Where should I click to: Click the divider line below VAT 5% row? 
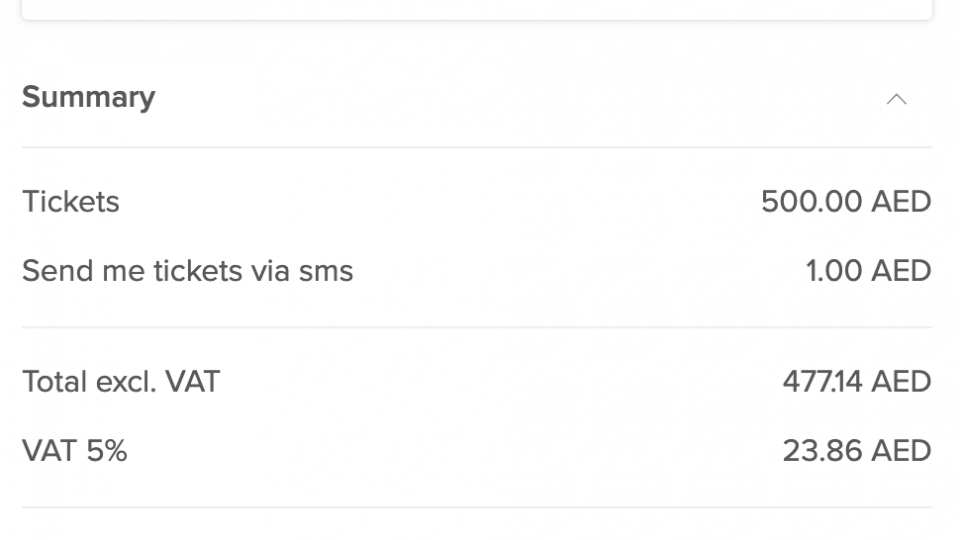(476, 507)
